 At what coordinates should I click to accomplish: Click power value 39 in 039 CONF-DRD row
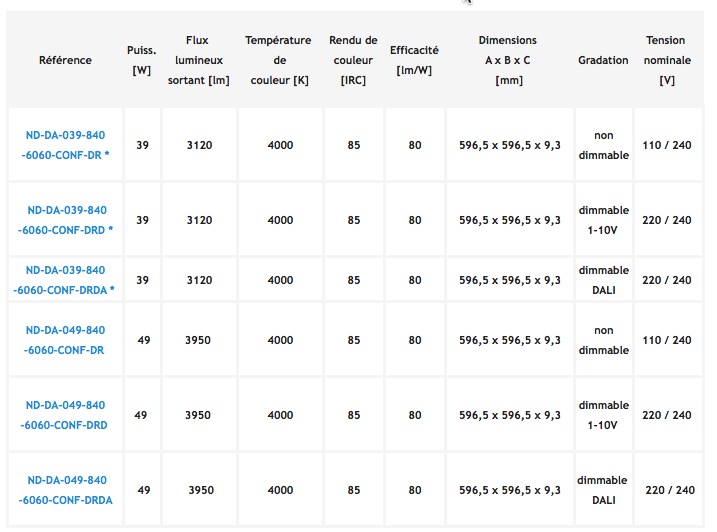142,220
